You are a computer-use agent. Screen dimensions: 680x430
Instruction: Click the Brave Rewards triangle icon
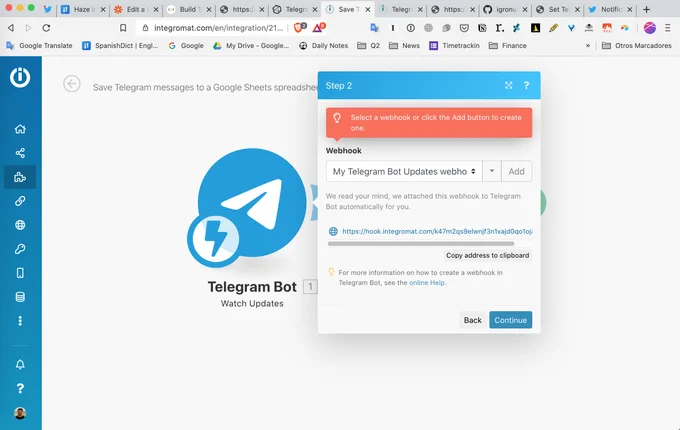[318, 28]
